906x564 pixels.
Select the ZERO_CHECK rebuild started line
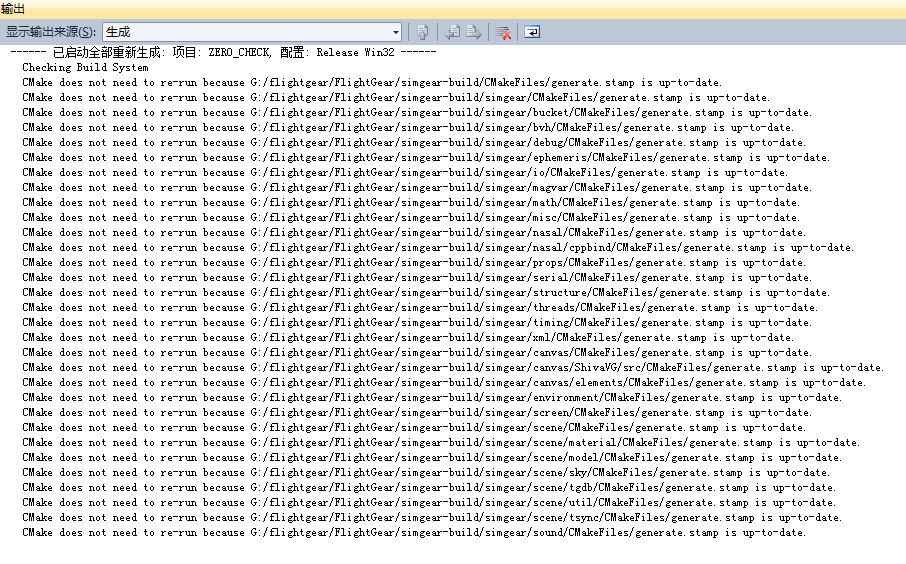(223, 53)
